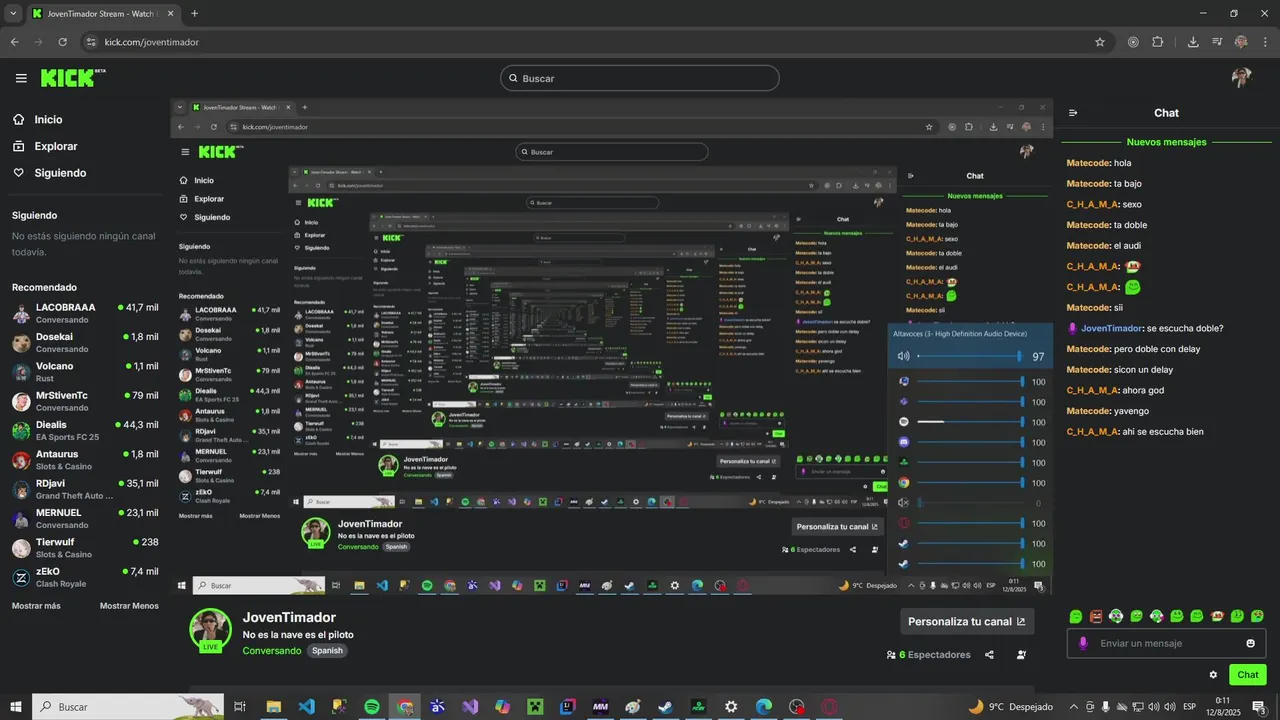Open the Kick hamburger sidebar menu
The width and height of the screenshot is (1280, 720).
(21, 78)
